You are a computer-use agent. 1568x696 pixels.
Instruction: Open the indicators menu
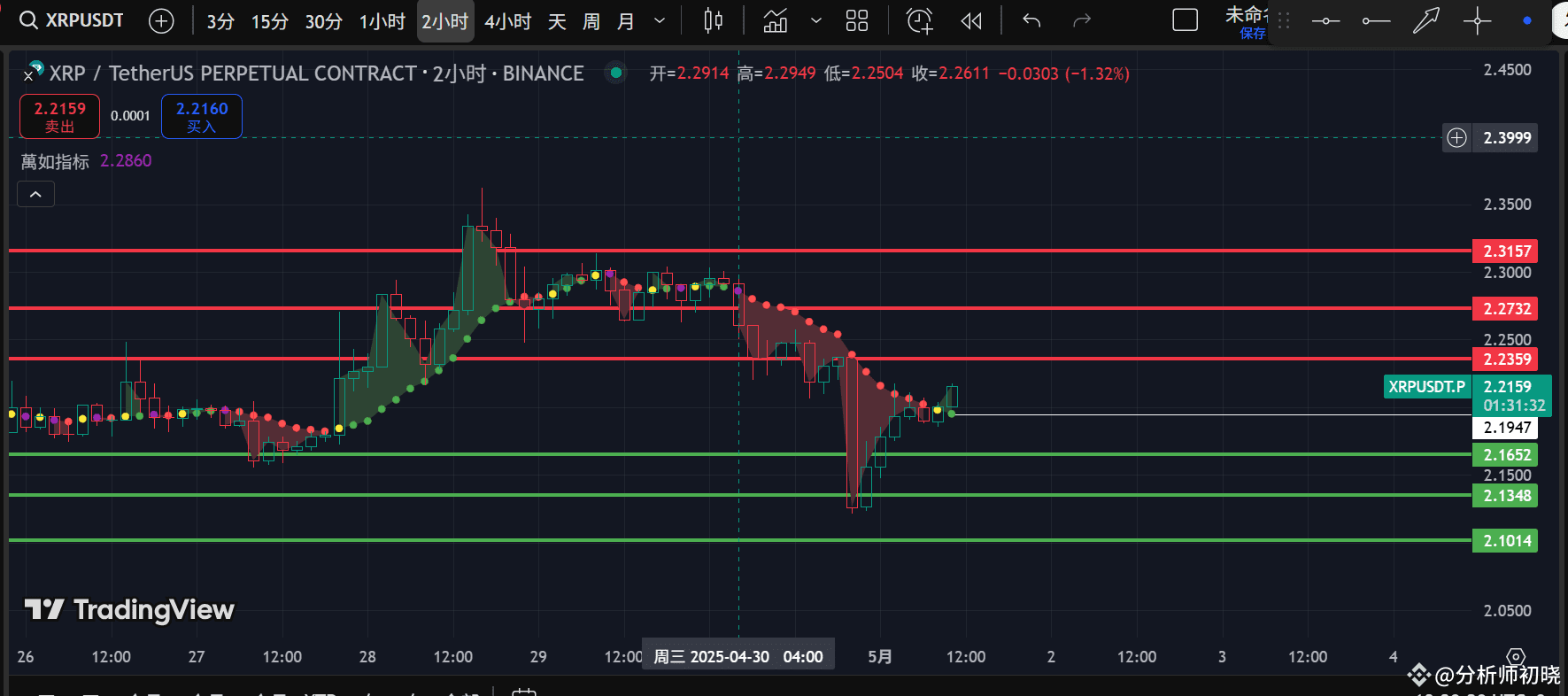776,20
